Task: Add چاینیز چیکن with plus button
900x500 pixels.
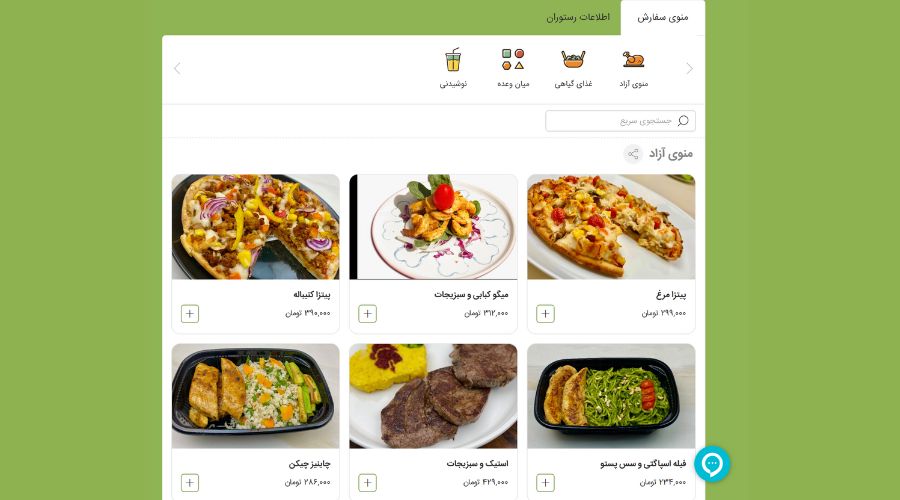Action: point(190,483)
